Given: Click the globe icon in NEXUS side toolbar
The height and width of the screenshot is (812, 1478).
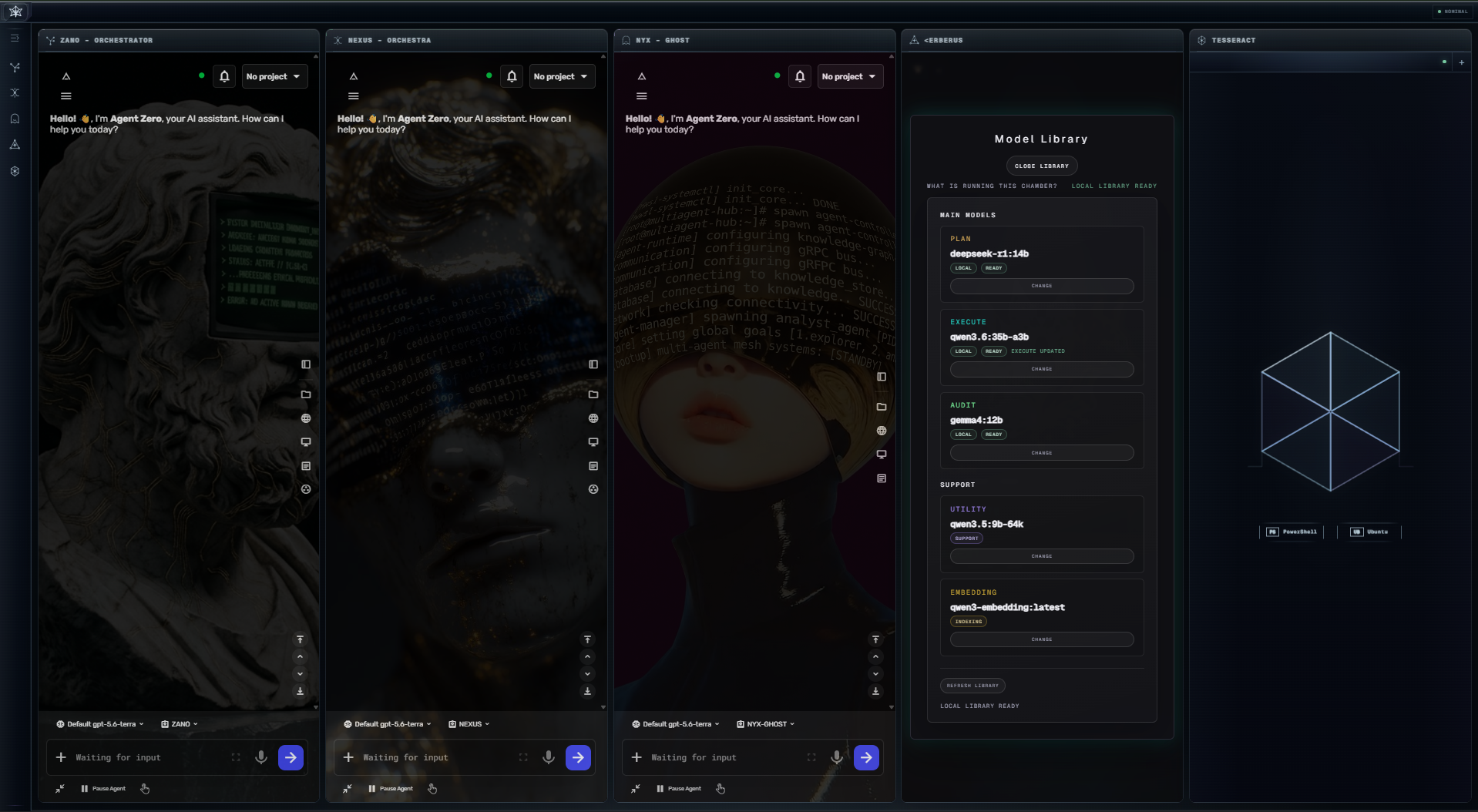Looking at the screenshot, I should tap(593, 418).
